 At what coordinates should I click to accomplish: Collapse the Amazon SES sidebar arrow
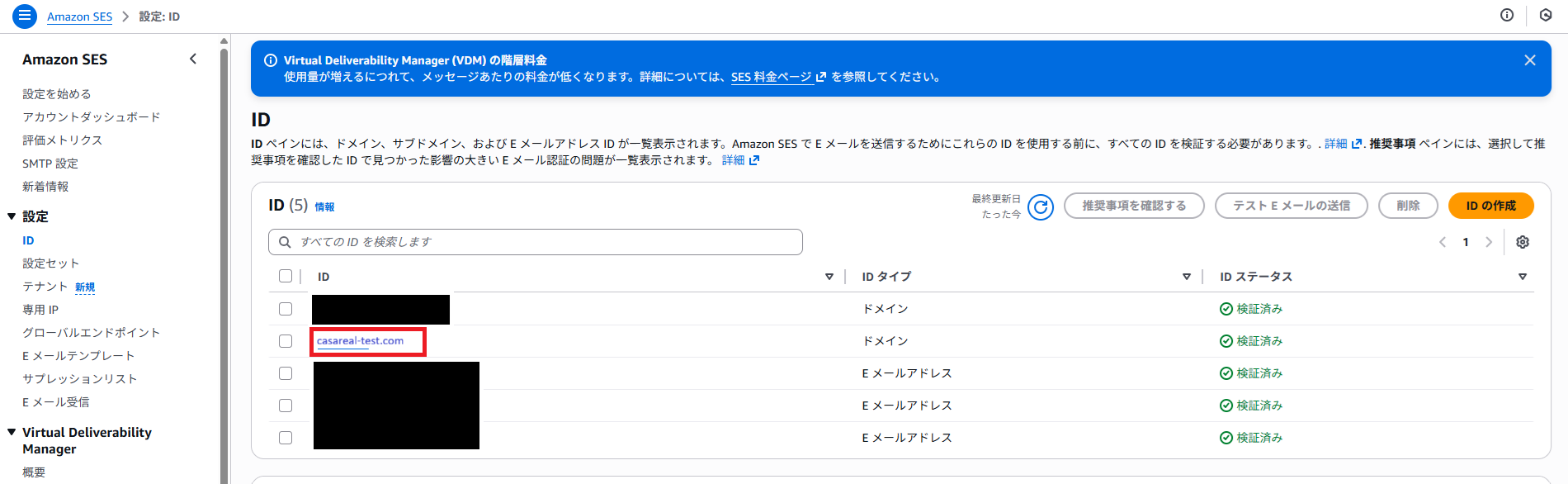[193, 59]
